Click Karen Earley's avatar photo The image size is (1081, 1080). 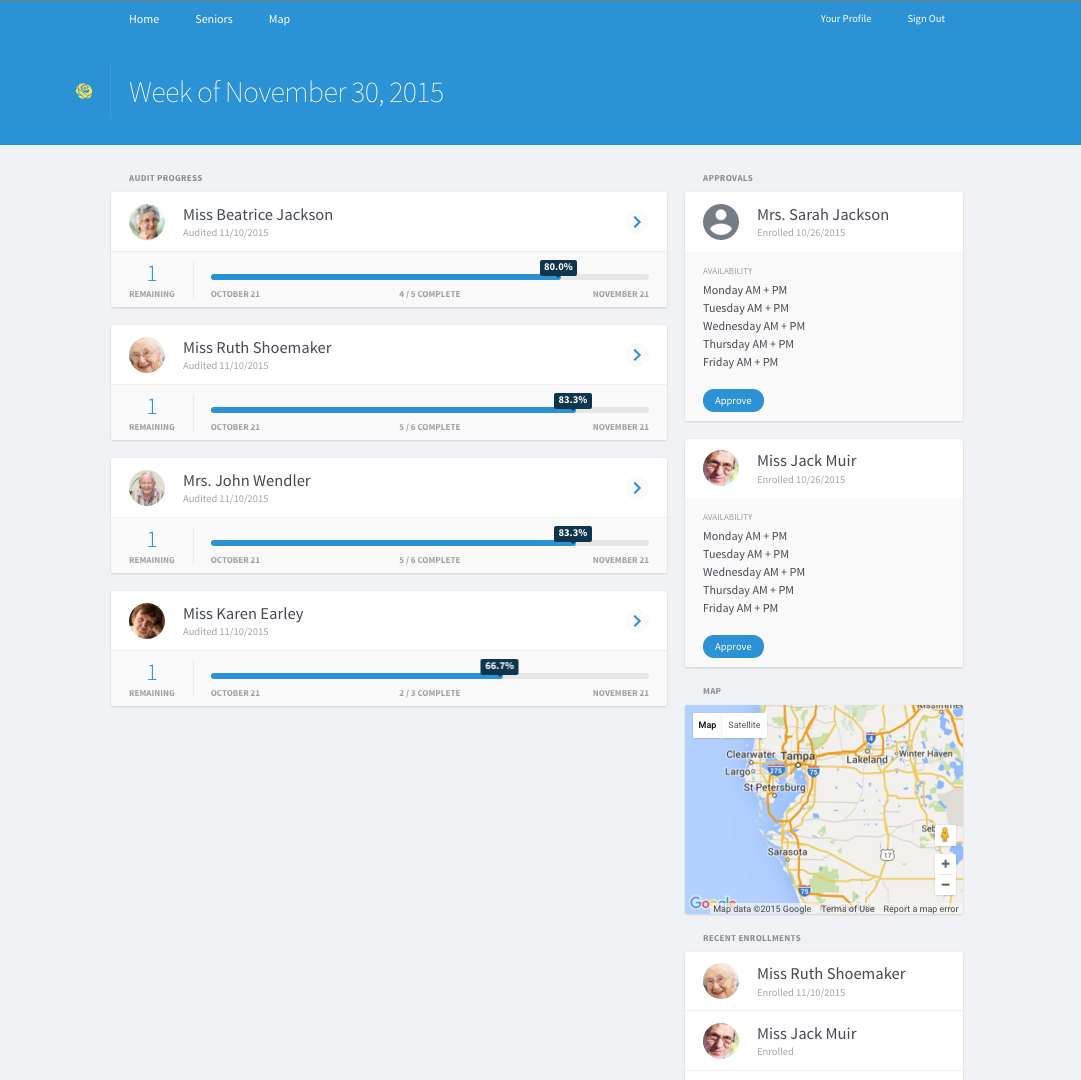(x=147, y=621)
